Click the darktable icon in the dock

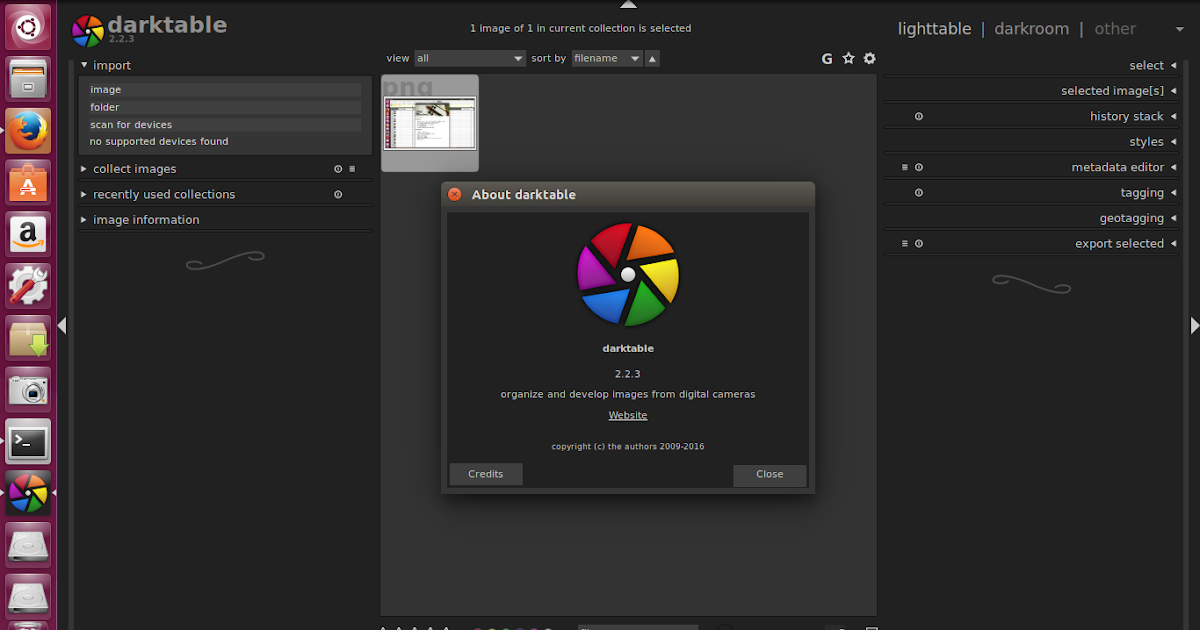click(x=28, y=494)
